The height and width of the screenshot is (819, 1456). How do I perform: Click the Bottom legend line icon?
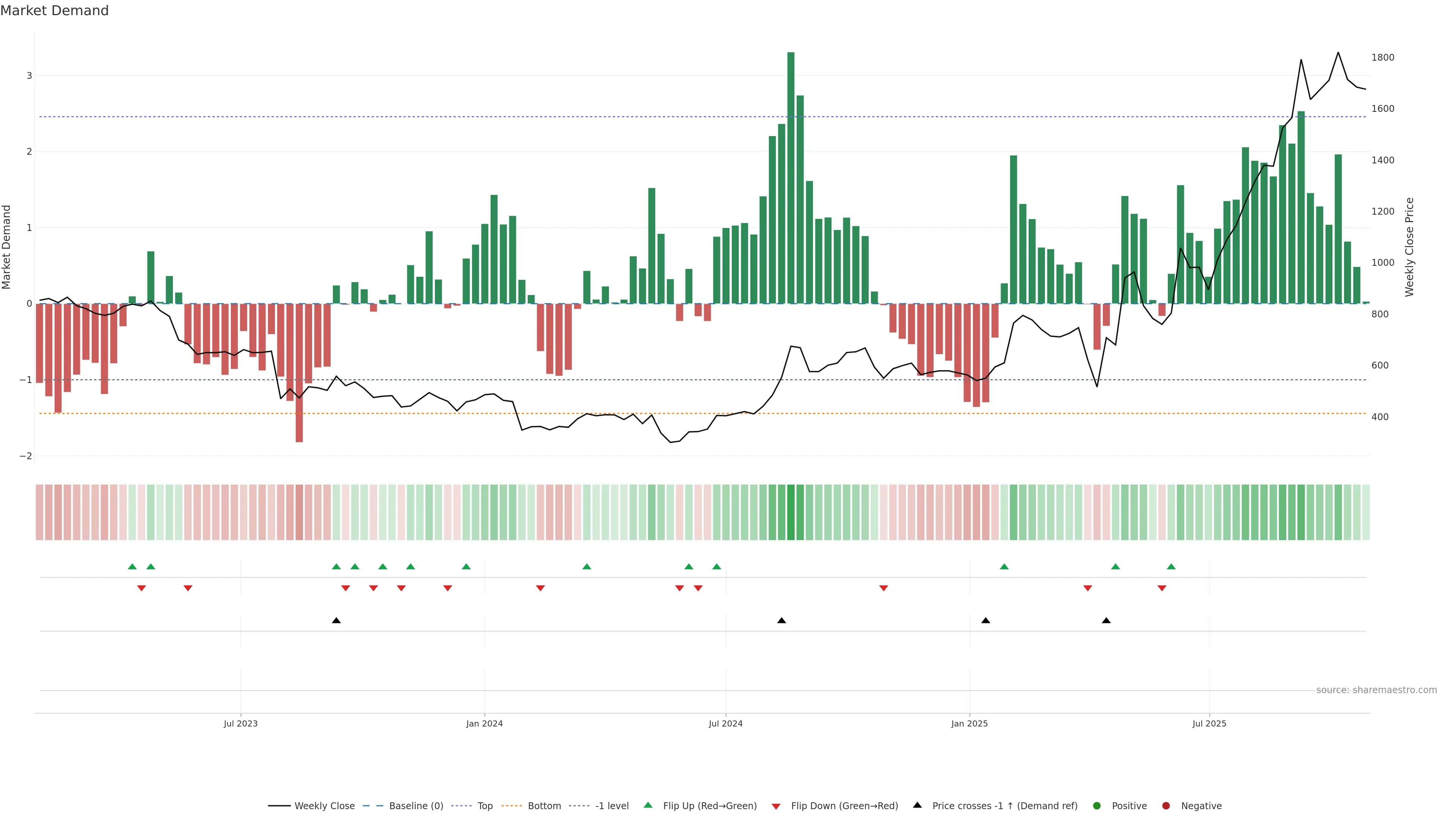(512, 806)
